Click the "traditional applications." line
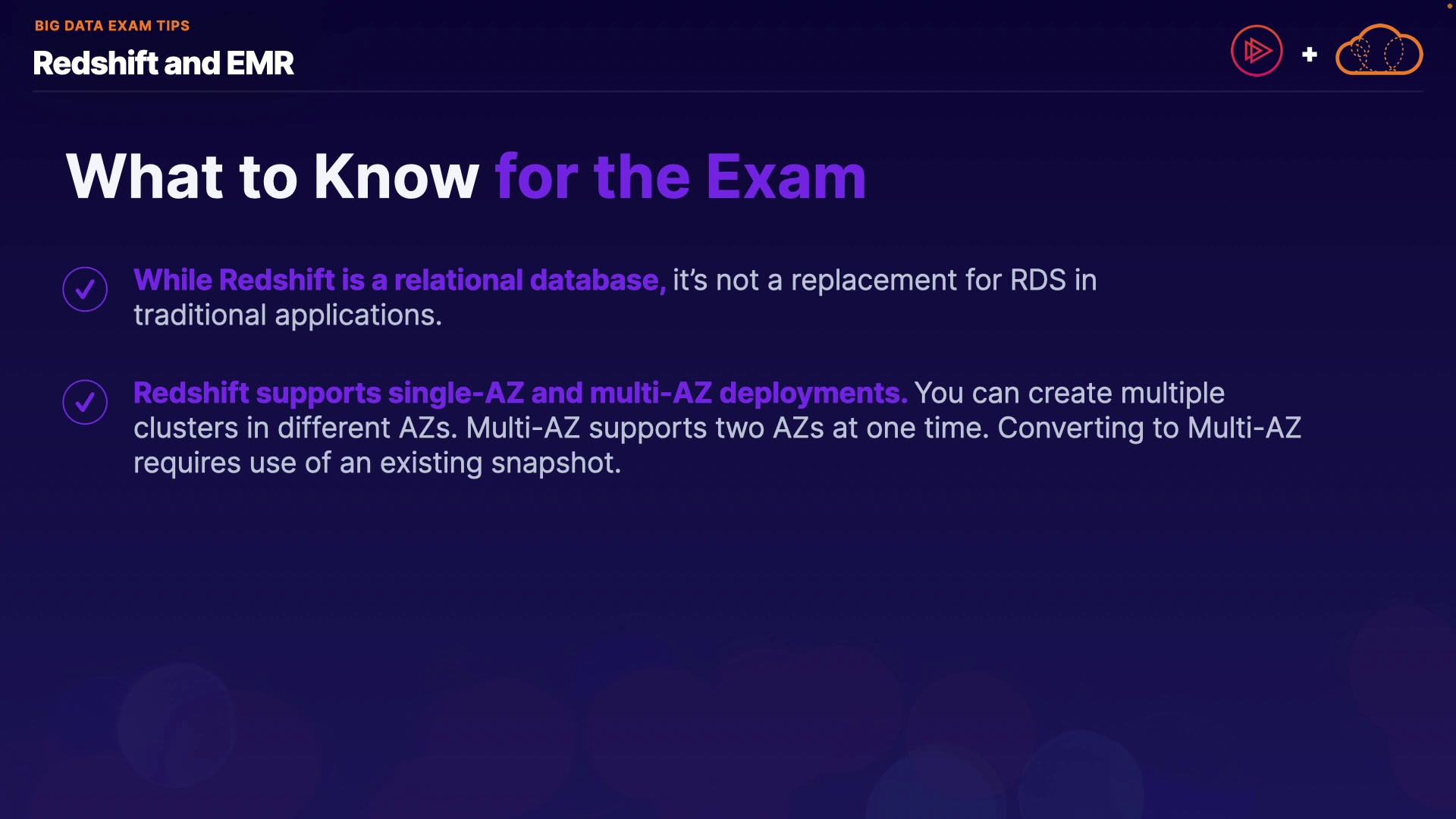The width and height of the screenshot is (1456, 819). coord(287,315)
